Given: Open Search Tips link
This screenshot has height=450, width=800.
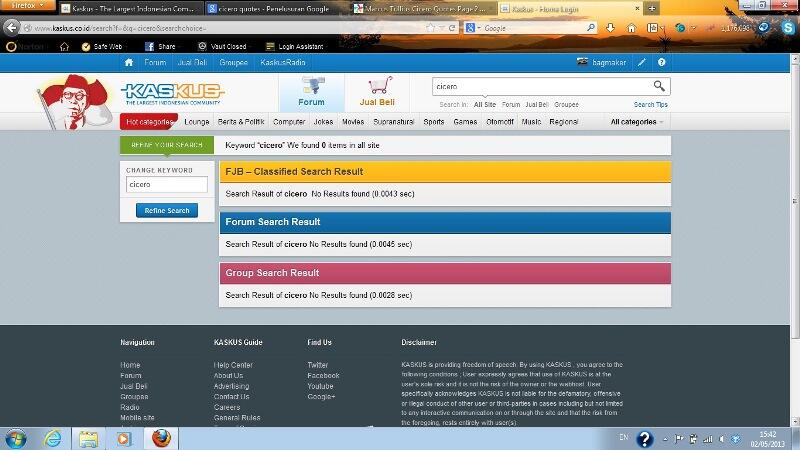Looking at the screenshot, I should pyautogui.click(x=651, y=105).
